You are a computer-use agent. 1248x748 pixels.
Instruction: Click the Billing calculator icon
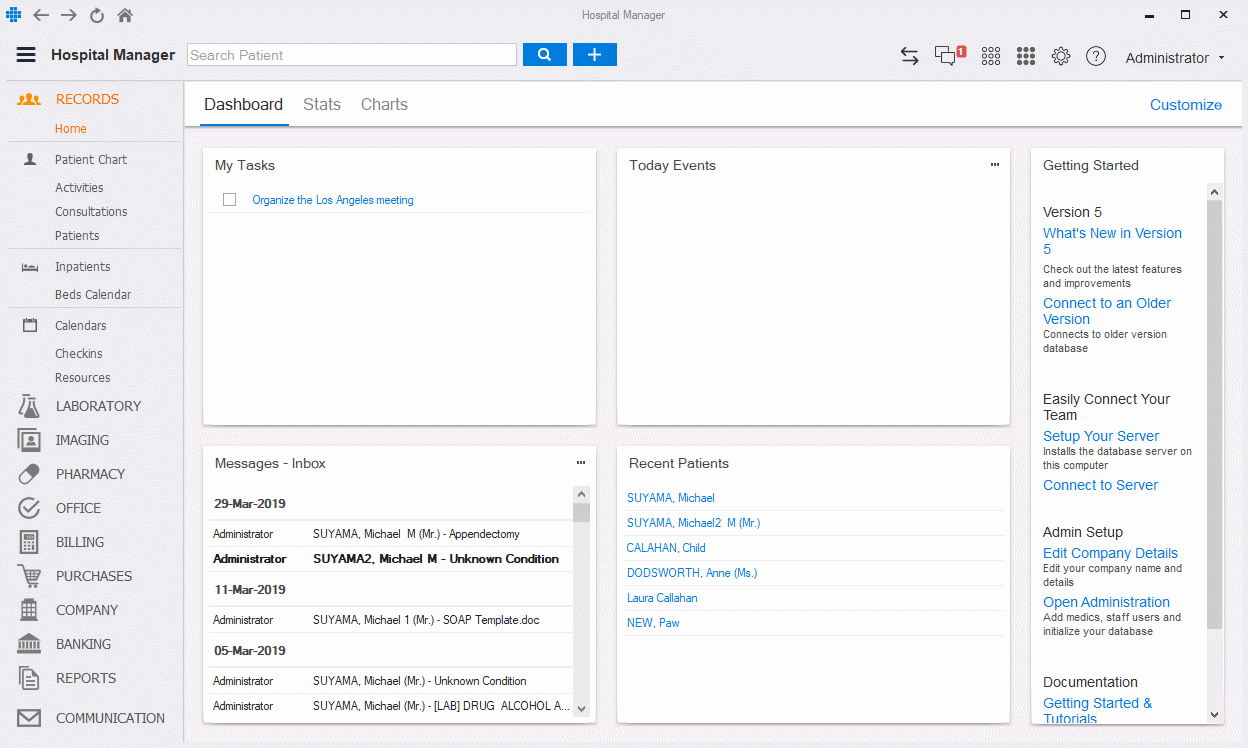point(29,542)
